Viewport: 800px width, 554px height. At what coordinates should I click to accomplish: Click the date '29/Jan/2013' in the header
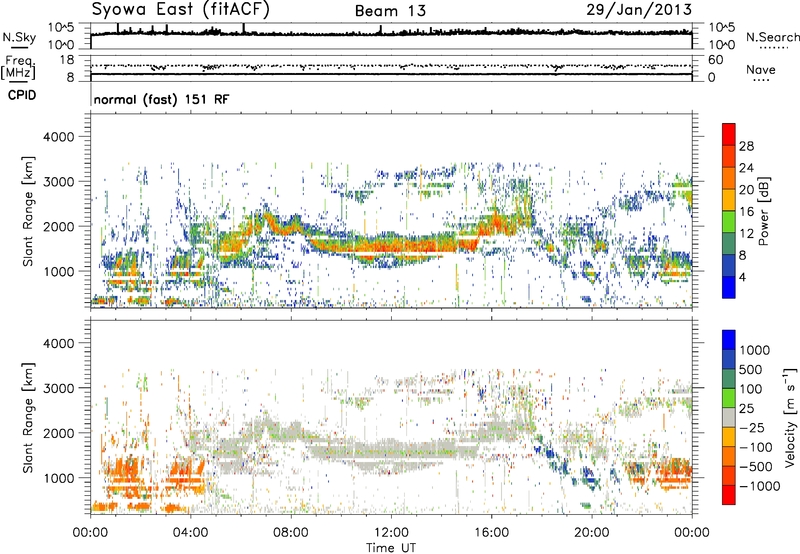(x=639, y=10)
